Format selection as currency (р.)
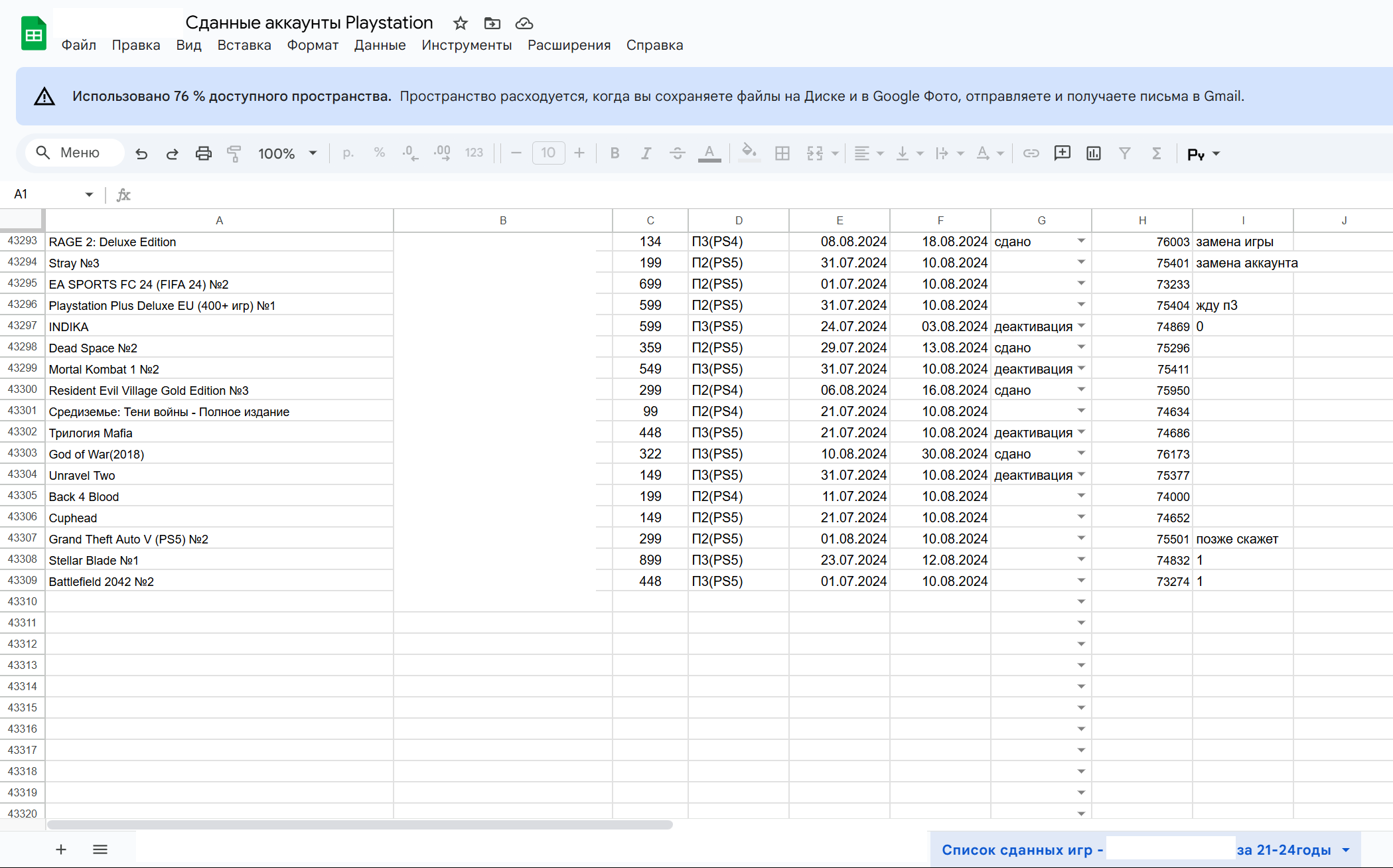 click(x=348, y=153)
